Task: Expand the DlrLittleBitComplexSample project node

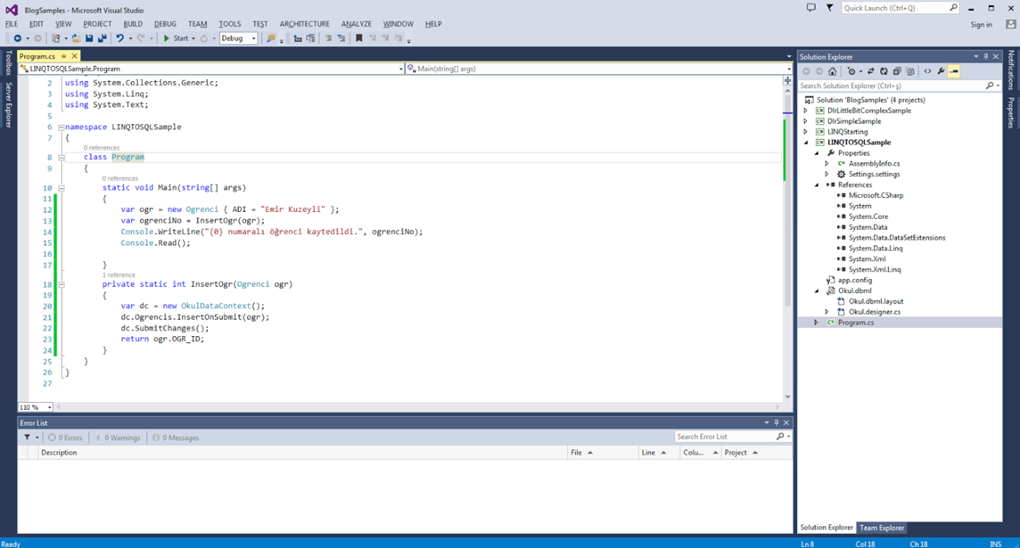Action: [806, 111]
